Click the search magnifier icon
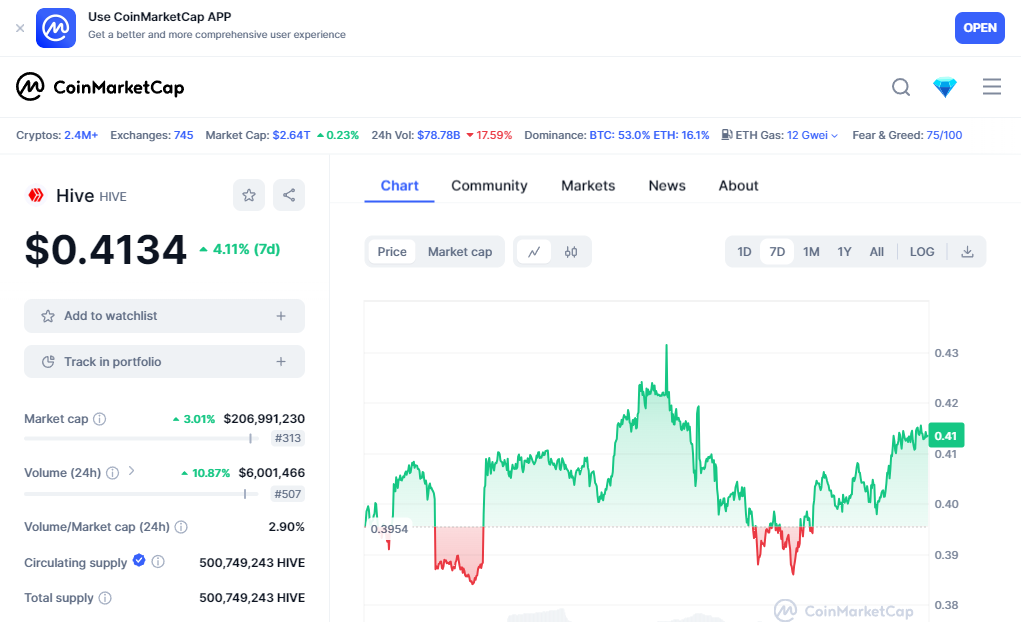 pos(901,87)
